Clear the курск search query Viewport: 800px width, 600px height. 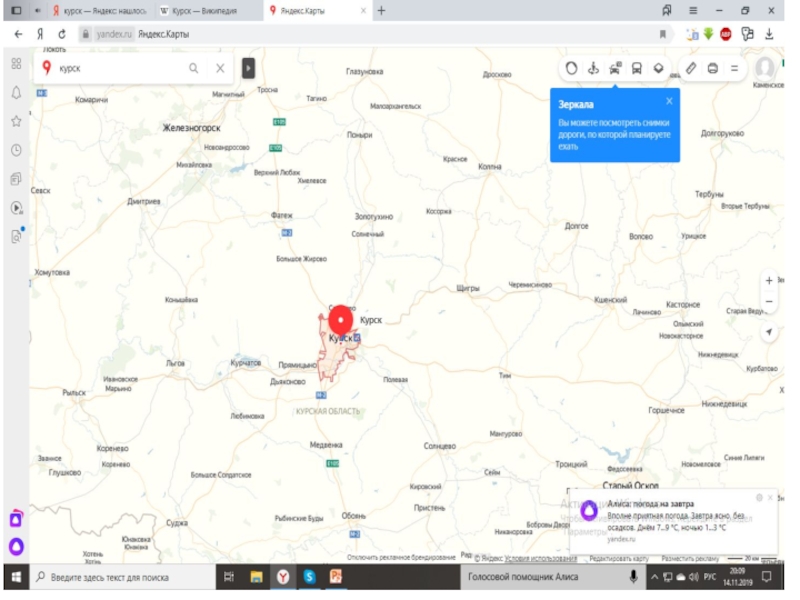(220, 69)
